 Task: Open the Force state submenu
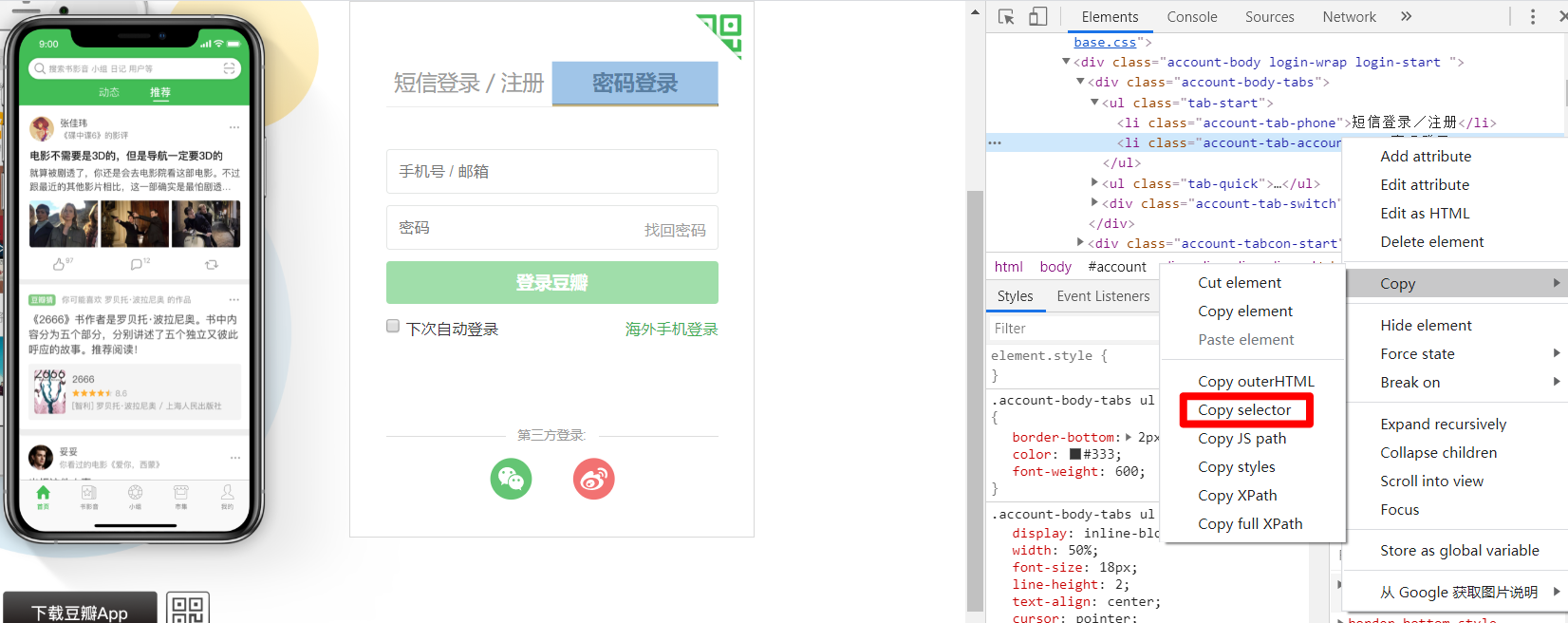tap(1455, 353)
